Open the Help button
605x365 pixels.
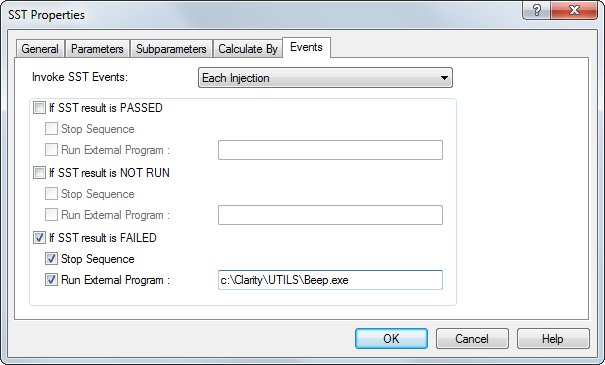click(553, 339)
